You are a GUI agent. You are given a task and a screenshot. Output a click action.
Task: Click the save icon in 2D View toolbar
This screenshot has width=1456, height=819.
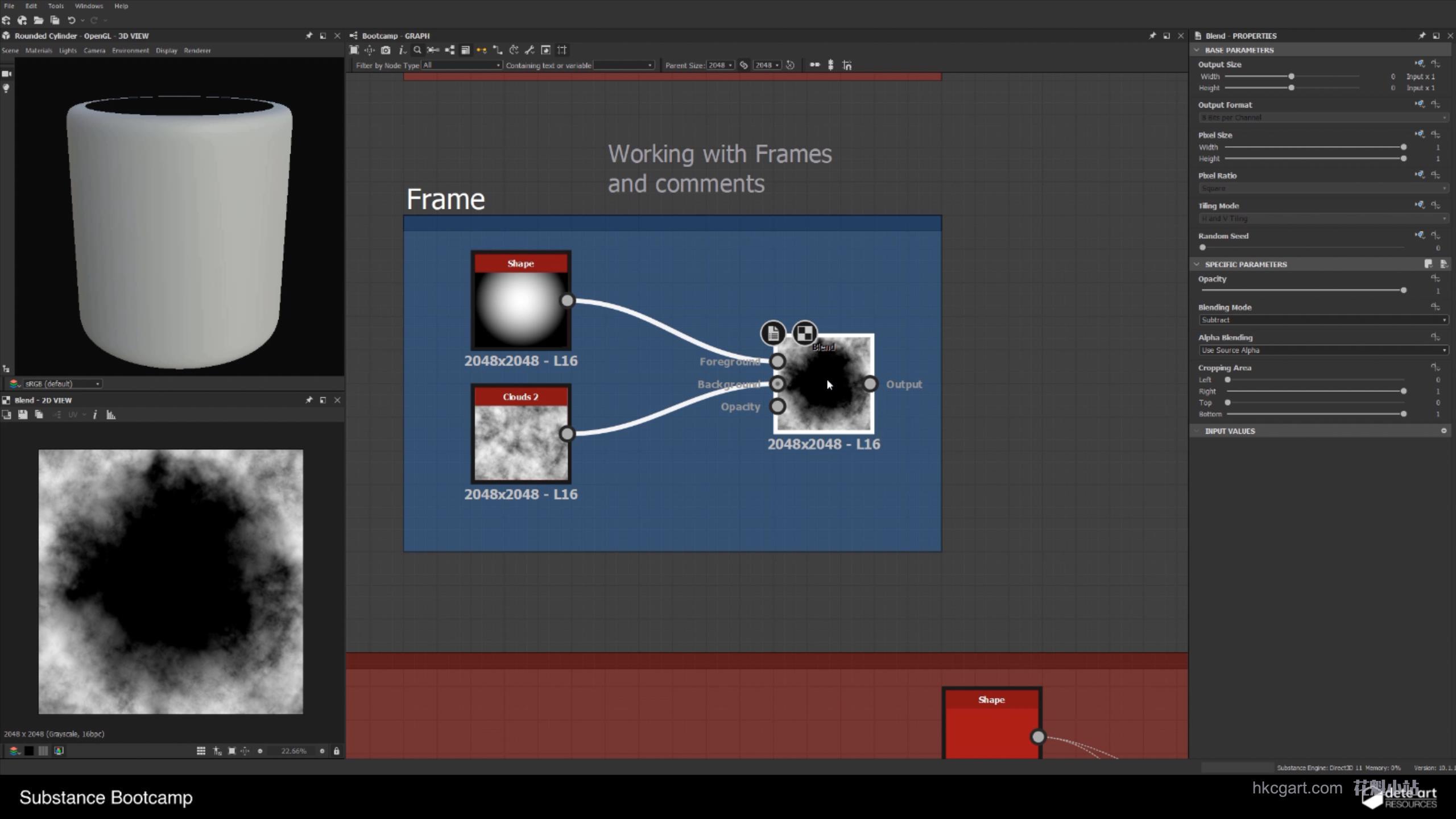(x=23, y=415)
